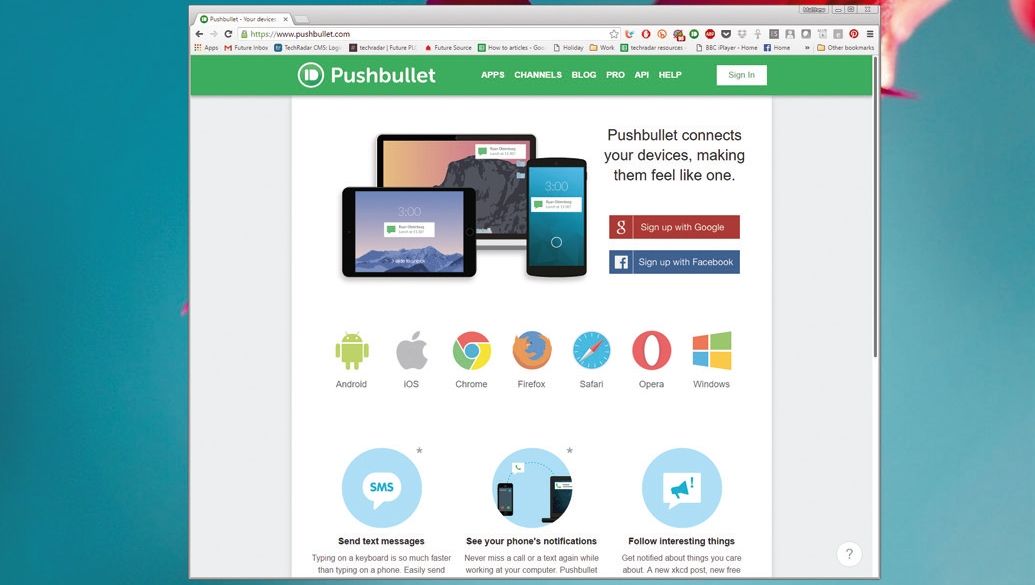The width and height of the screenshot is (1035, 585).
Task: Open the PRO page
Action: click(615, 75)
